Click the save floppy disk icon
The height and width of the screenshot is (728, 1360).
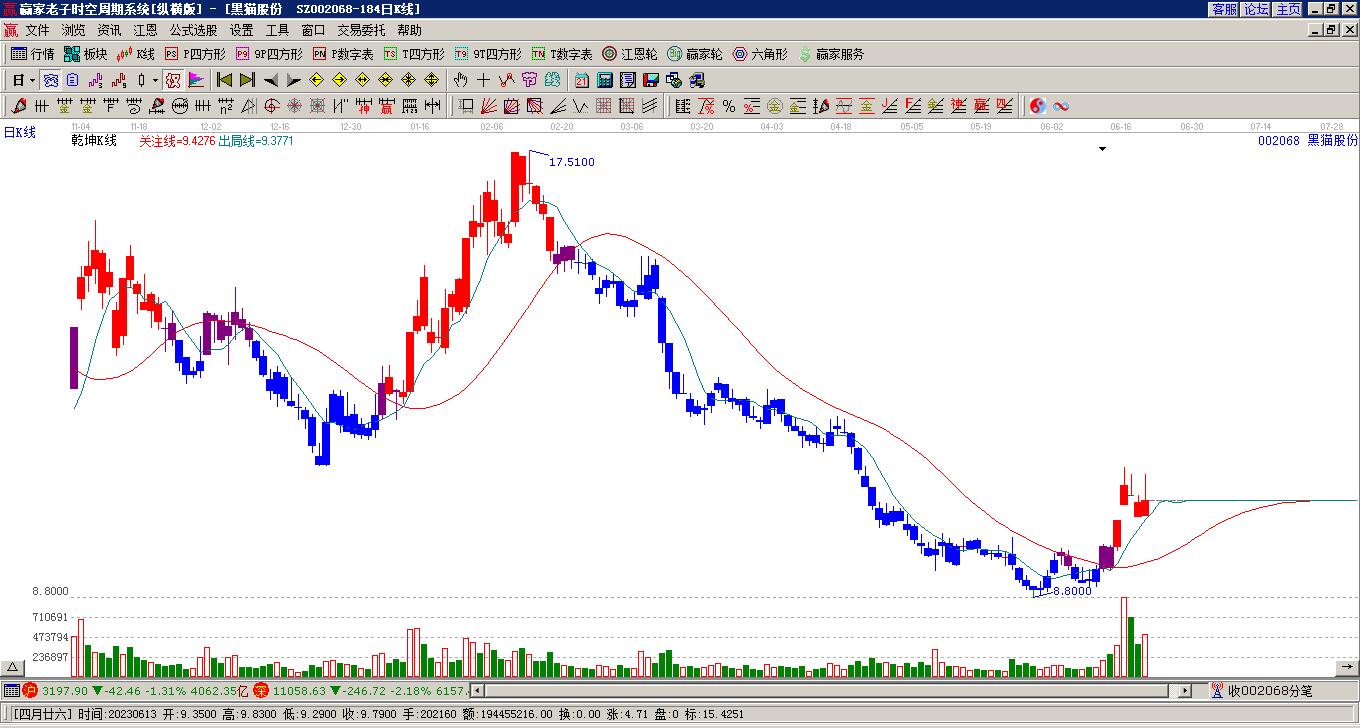pyautogui.click(x=651, y=80)
